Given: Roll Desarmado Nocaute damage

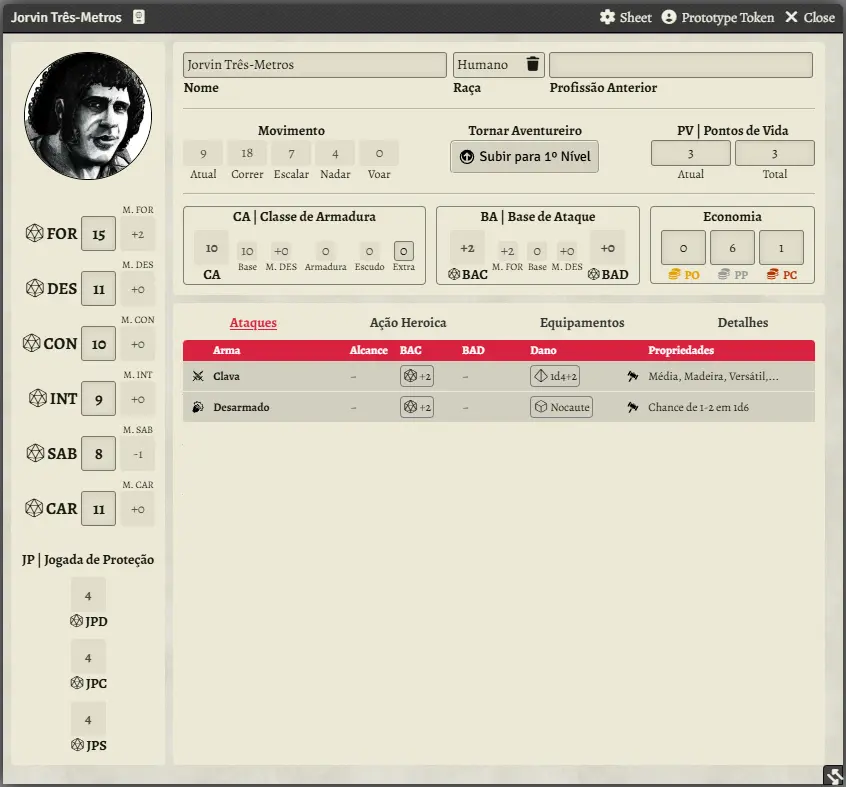Looking at the screenshot, I should [x=561, y=407].
